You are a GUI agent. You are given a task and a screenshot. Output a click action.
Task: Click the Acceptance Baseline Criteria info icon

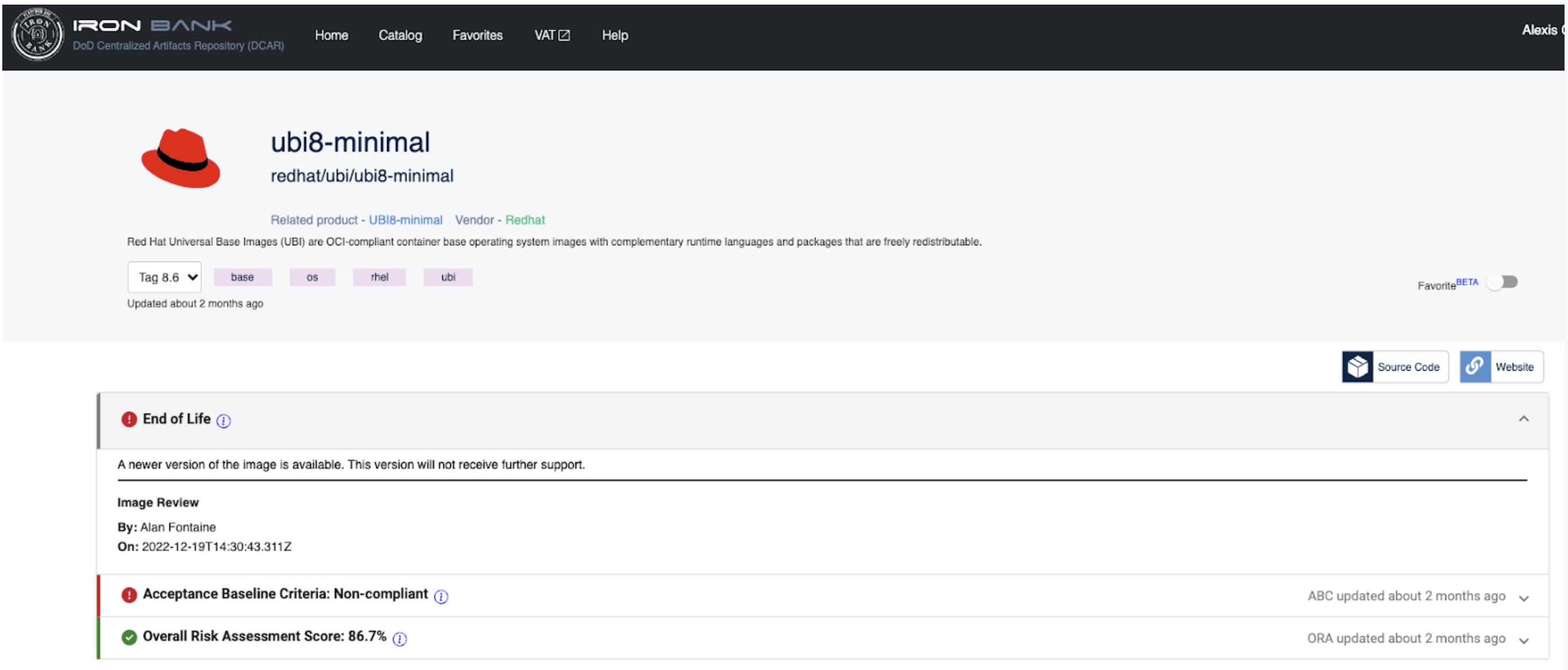coord(441,597)
